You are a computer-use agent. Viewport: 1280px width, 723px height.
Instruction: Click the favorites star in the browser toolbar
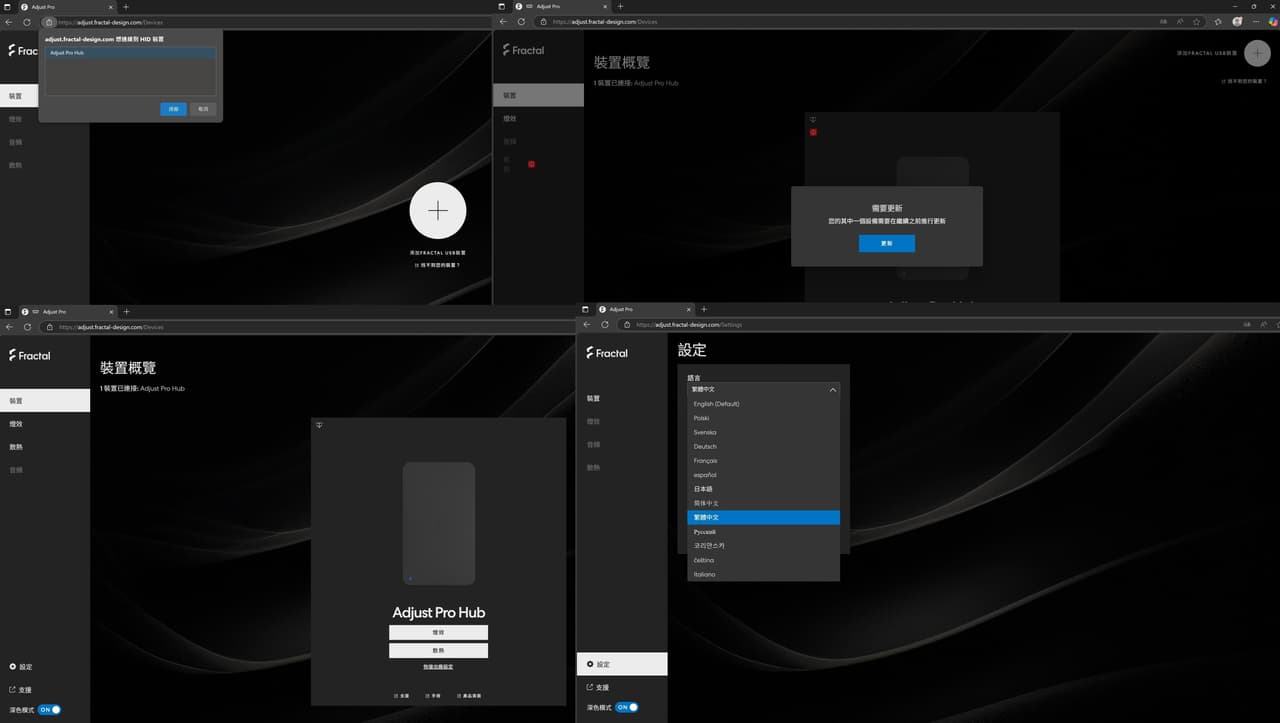(1196, 21)
